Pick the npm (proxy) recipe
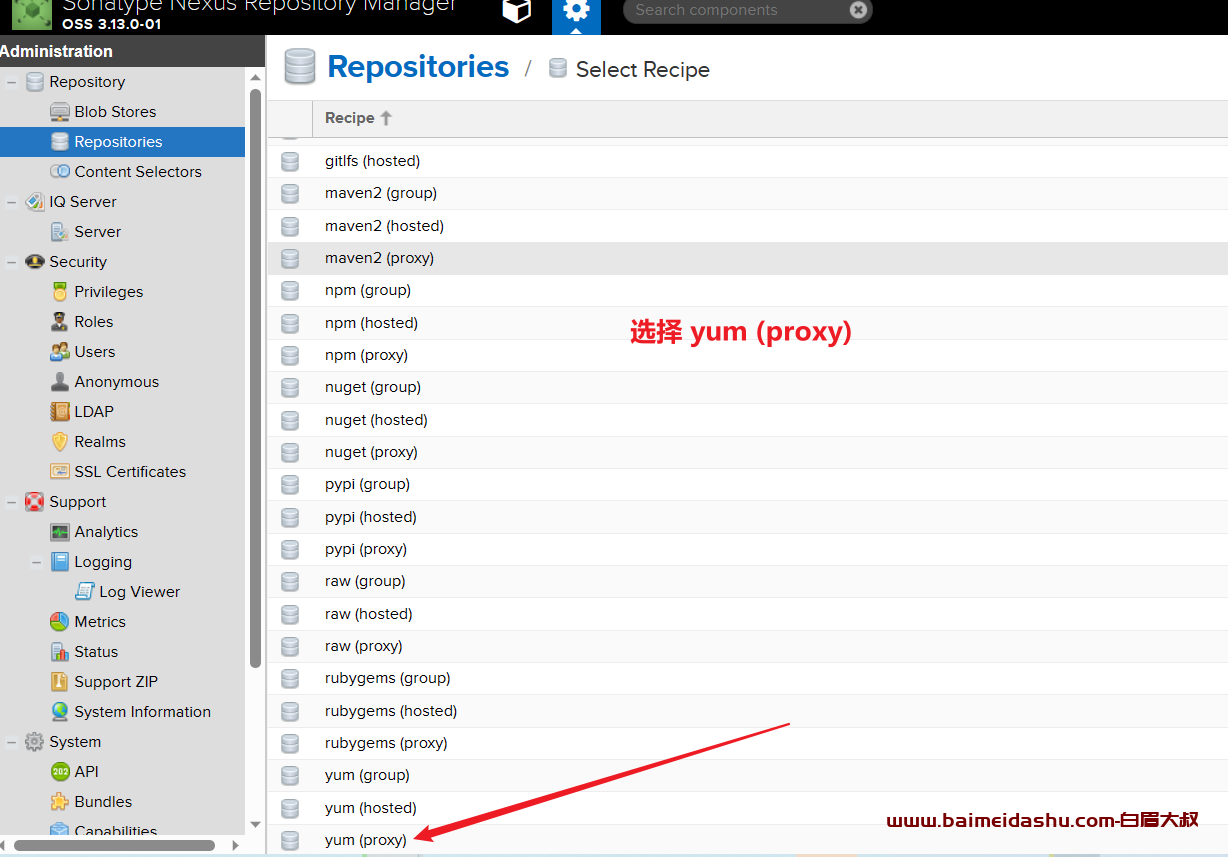Screen dimensions: 1228x857 click(x=748, y=355)
